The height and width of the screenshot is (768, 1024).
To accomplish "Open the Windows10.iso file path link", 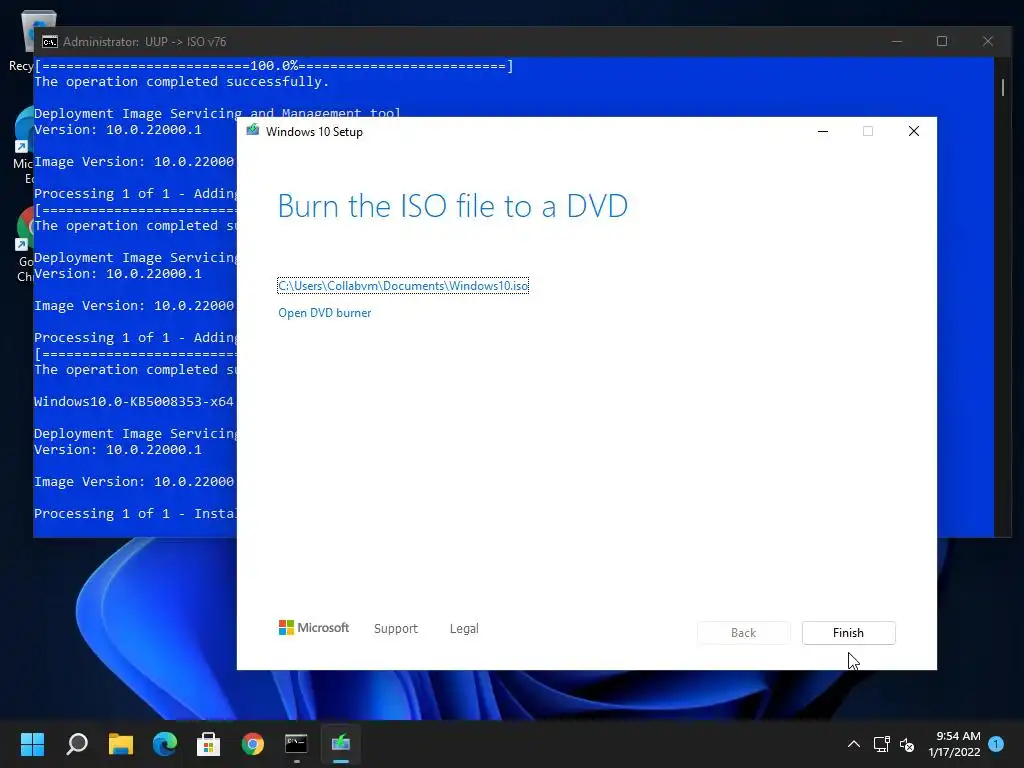I will (x=403, y=285).
